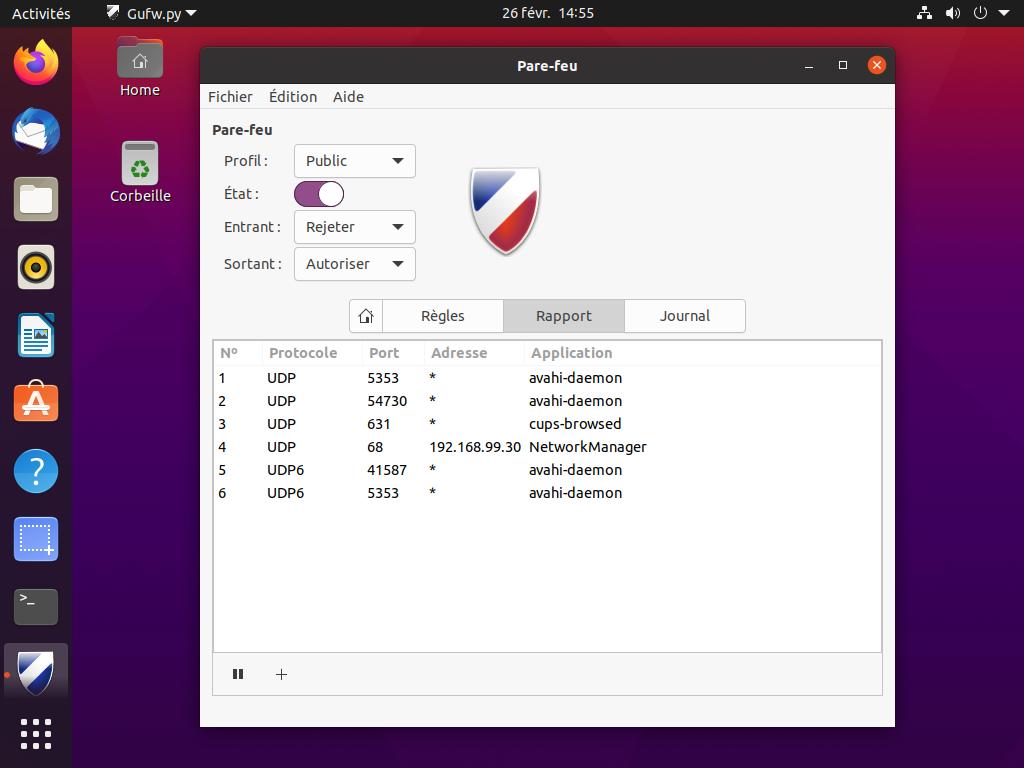Open the Fichier menu
This screenshot has height=768, width=1024.
230,97
